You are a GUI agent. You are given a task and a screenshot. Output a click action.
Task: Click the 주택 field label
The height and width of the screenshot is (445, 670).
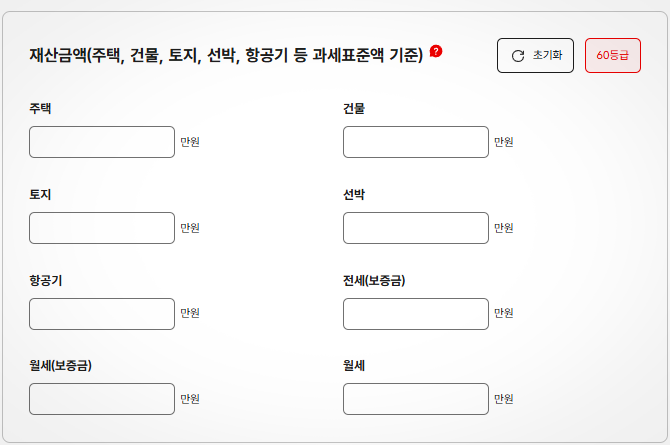pos(40,108)
